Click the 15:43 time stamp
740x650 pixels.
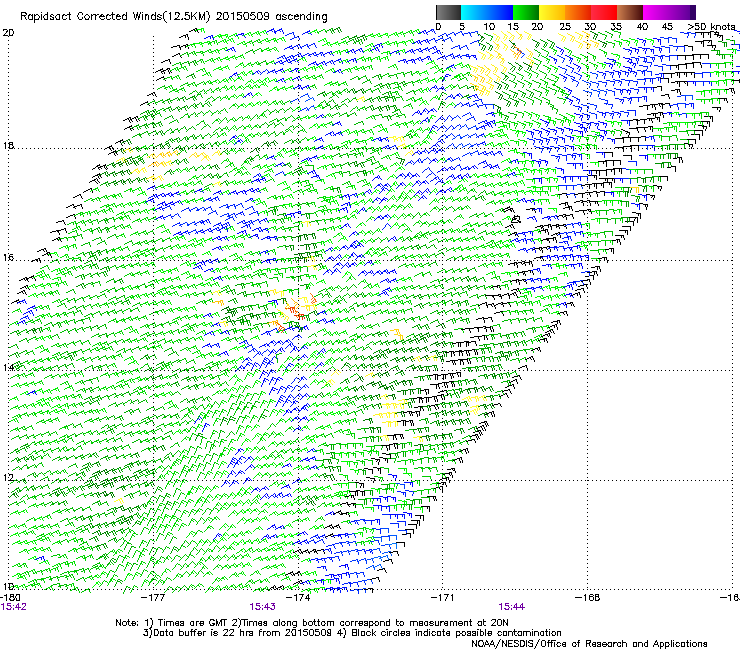coord(262,607)
